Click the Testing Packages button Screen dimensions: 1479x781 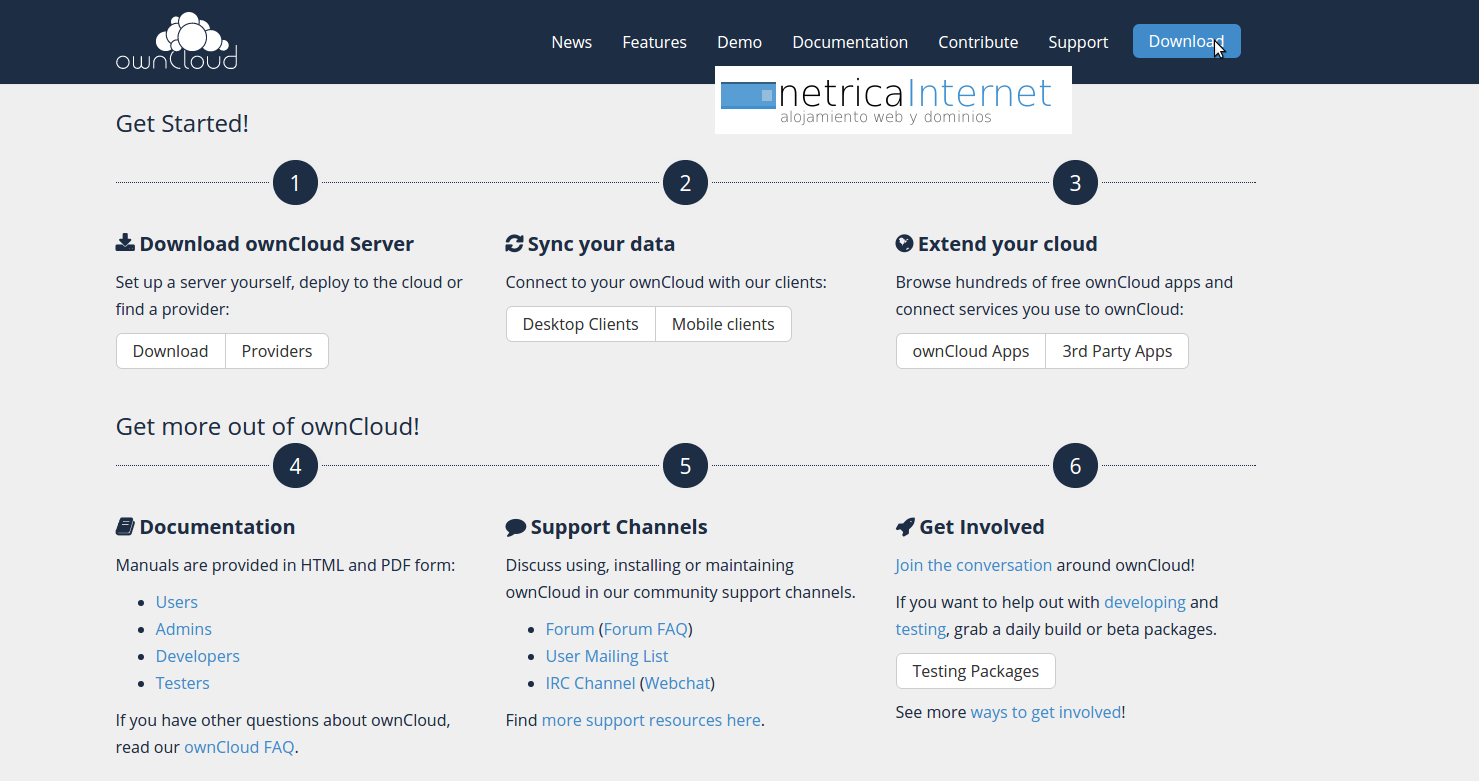(x=976, y=671)
